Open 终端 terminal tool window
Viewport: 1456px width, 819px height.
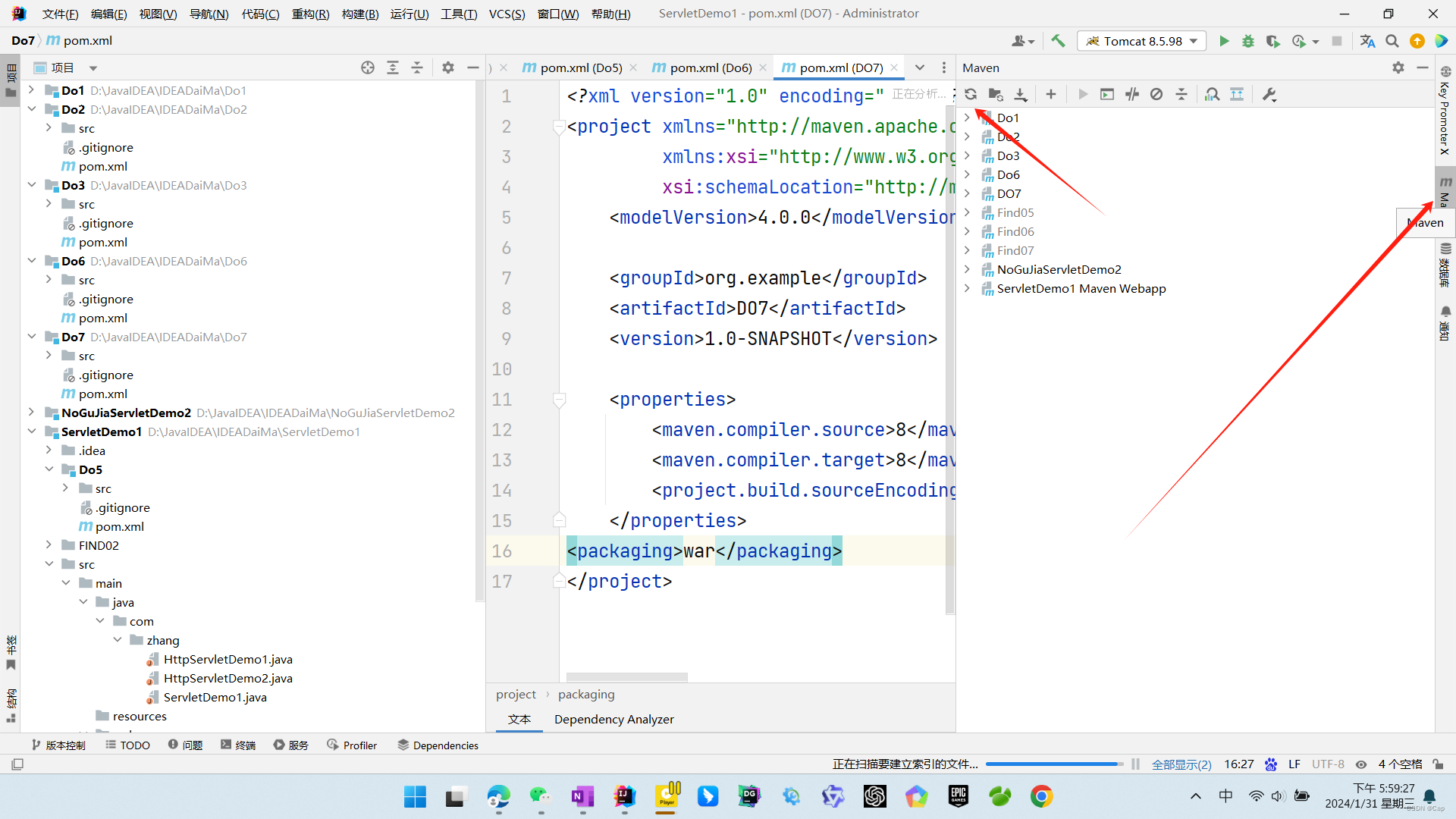(238, 745)
